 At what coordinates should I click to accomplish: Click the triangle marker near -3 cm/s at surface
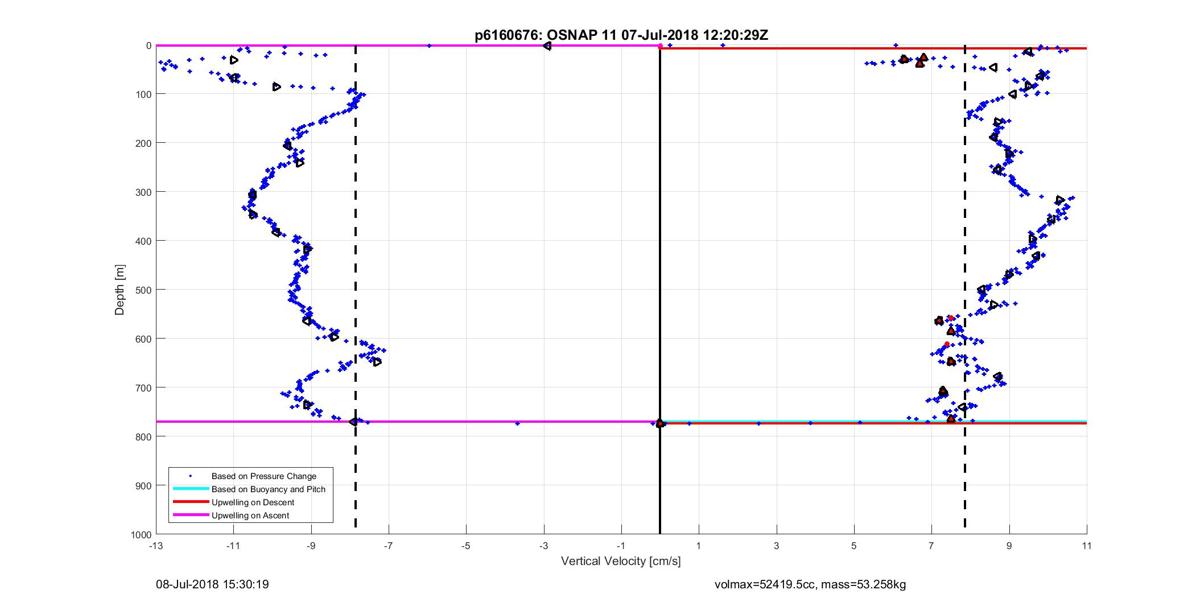click(547, 46)
